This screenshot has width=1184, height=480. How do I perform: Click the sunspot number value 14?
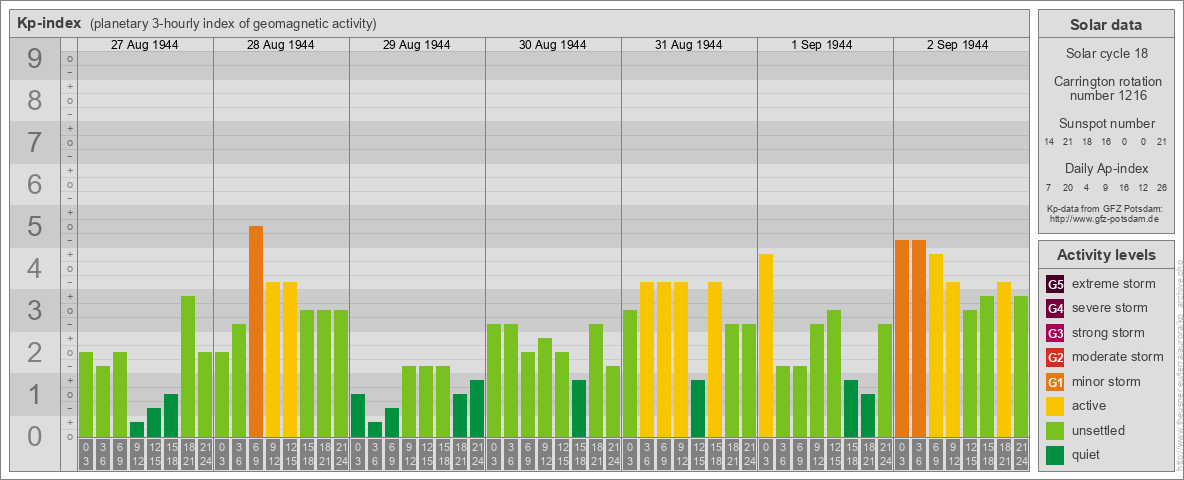coord(1049,142)
